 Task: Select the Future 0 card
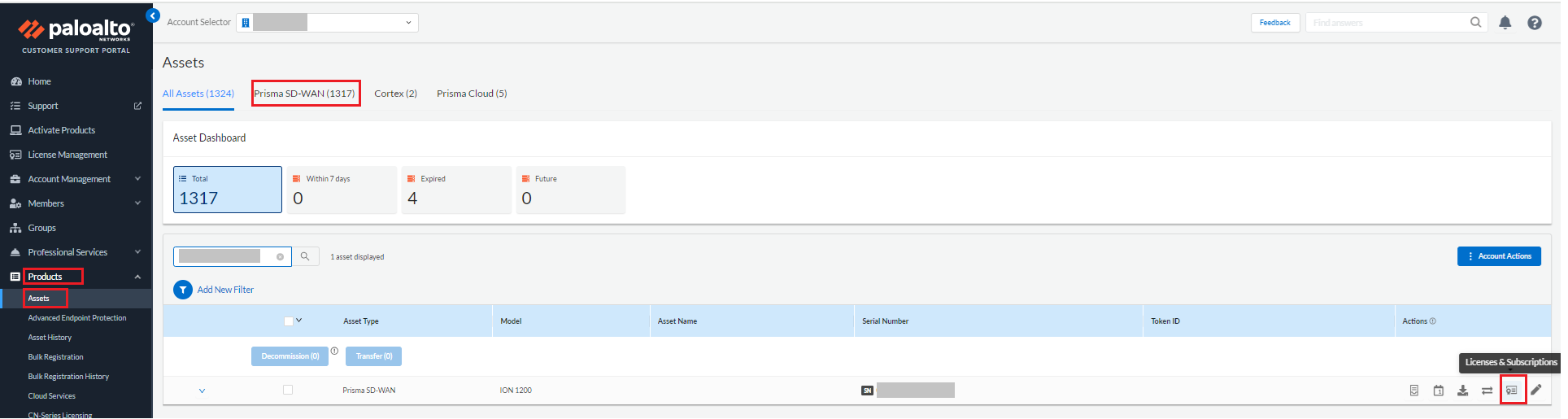click(571, 190)
